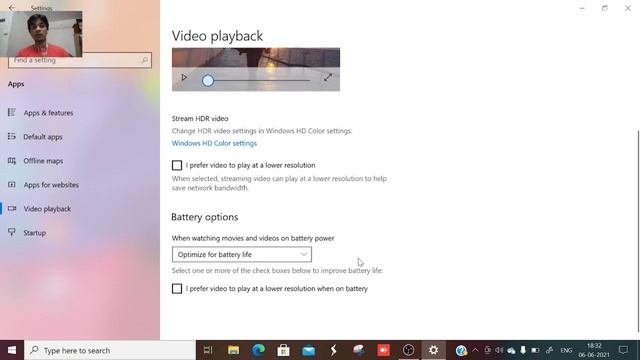Open File Explorer from taskbar
The width and height of the screenshot is (640, 360).
pos(233,350)
